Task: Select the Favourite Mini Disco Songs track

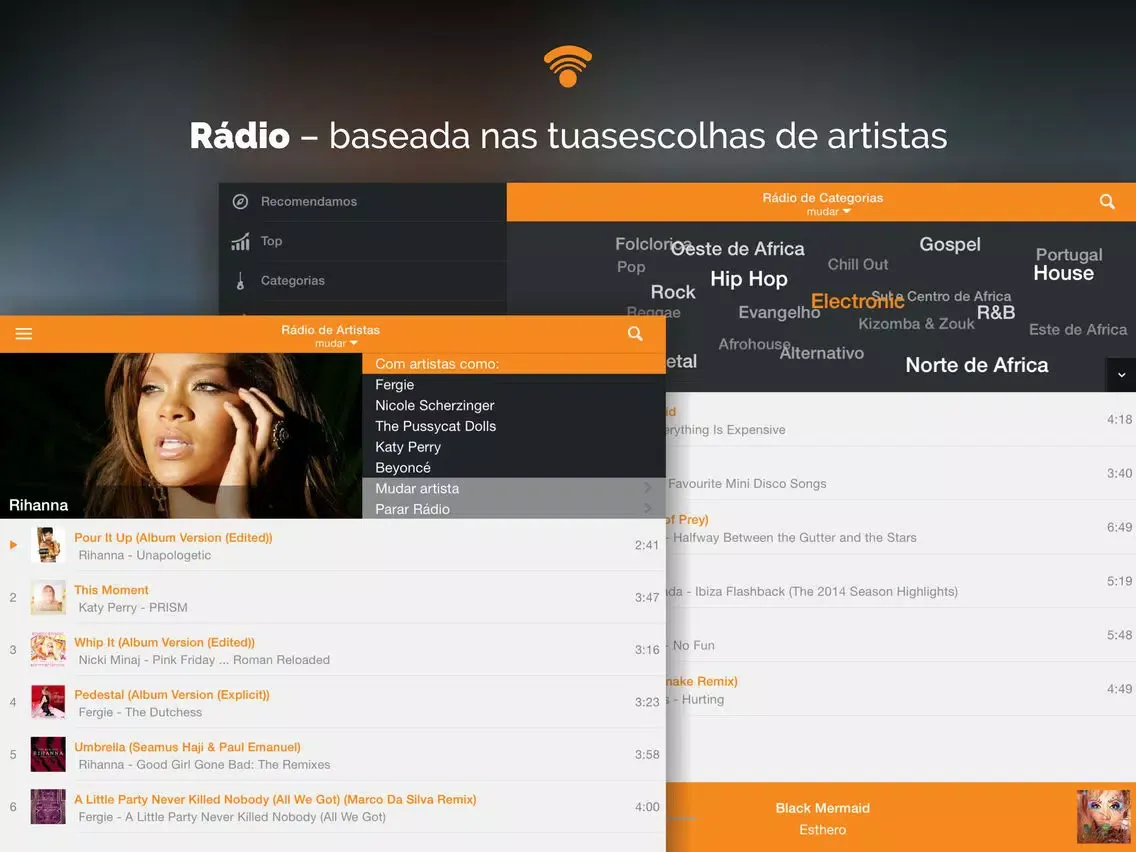Action: coord(901,473)
